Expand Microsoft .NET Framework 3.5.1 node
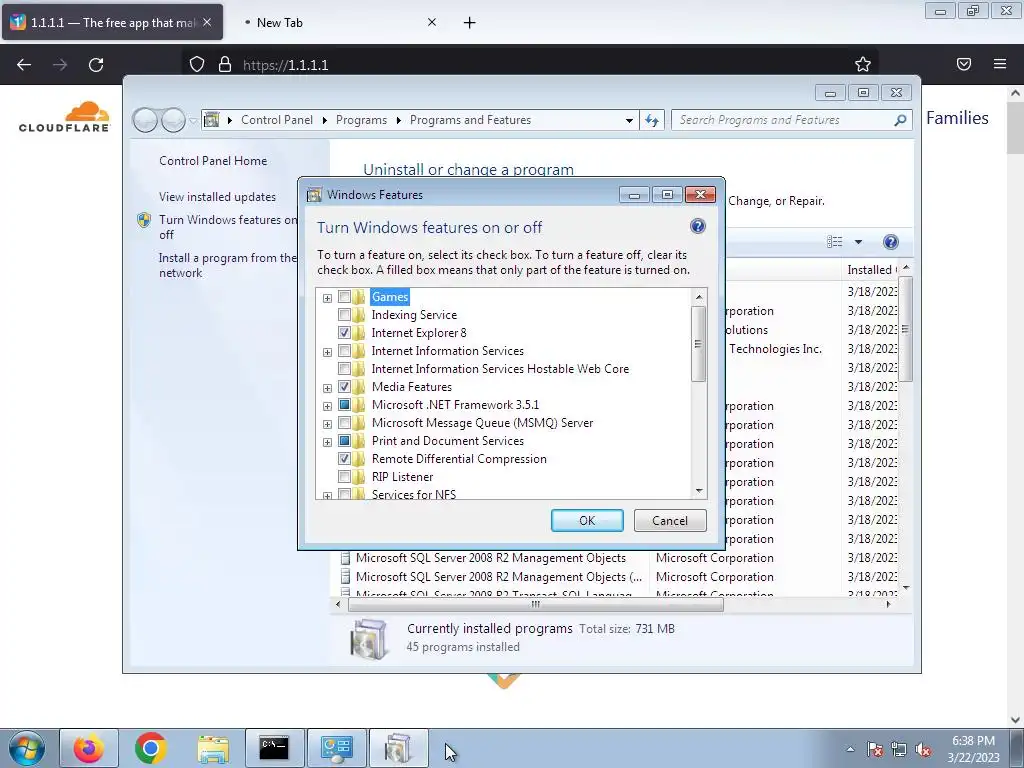 click(327, 406)
